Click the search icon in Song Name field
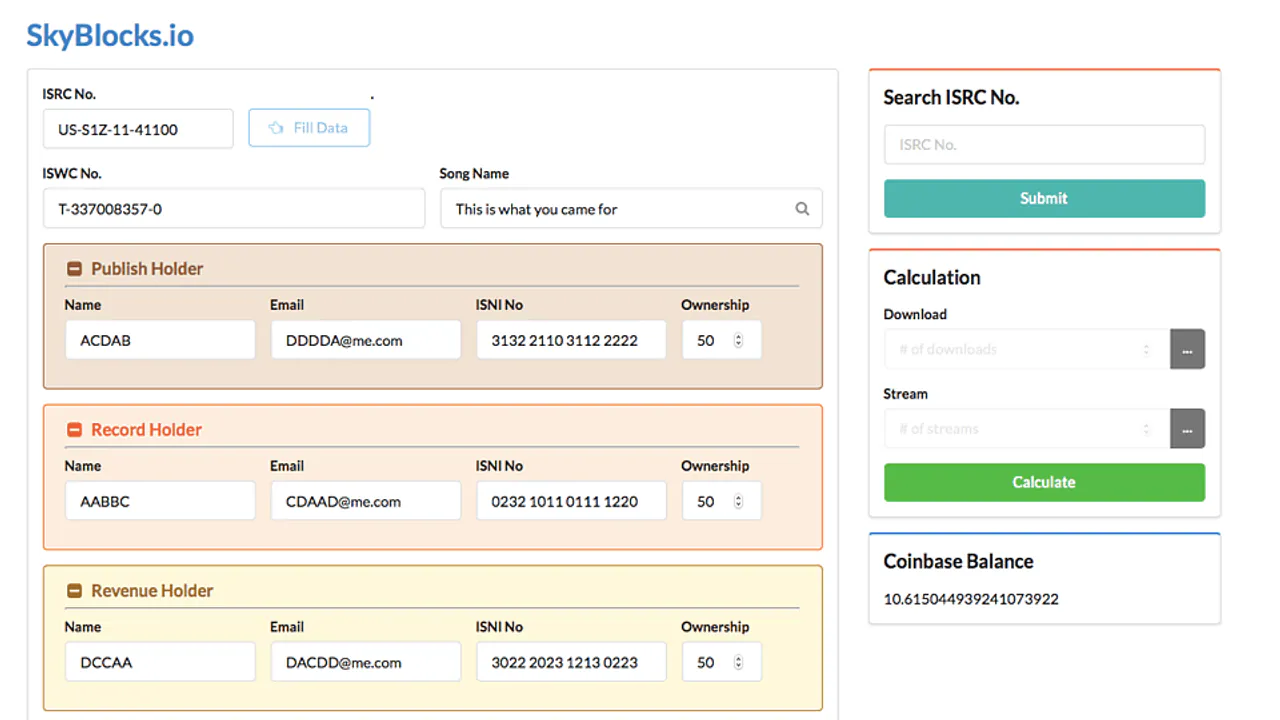Image resolution: width=1280 pixels, height=720 pixels. click(x=802, y=209)
